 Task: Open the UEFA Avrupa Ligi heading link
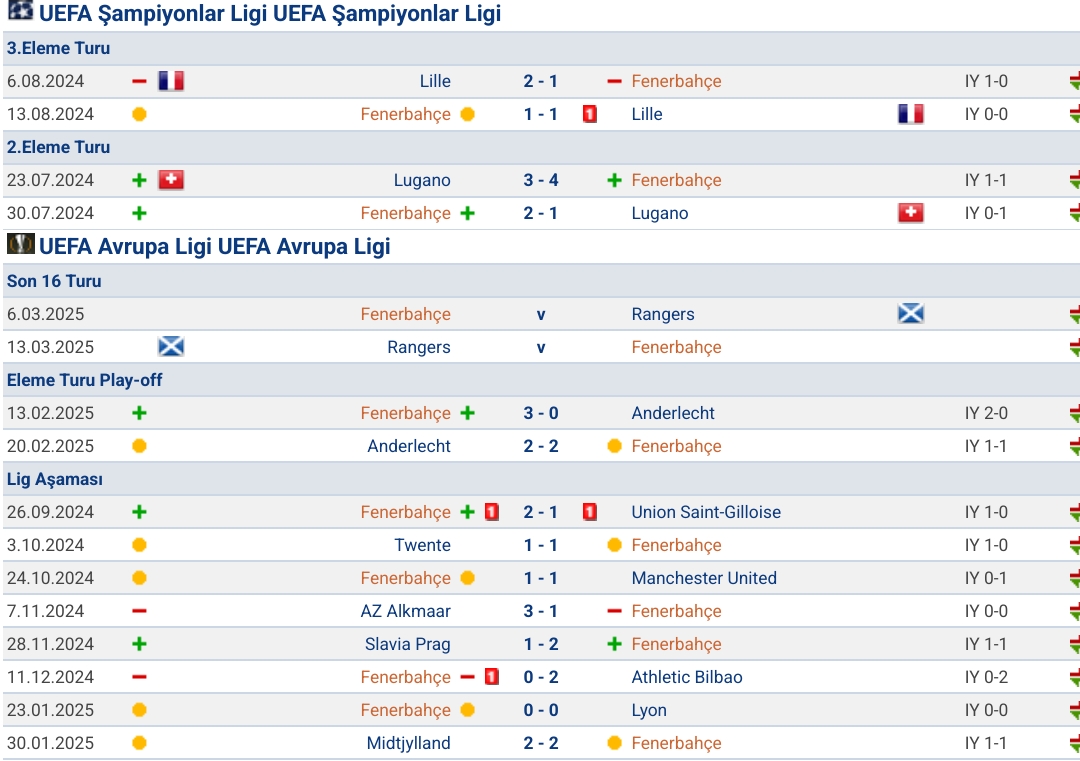pos(214,247)
